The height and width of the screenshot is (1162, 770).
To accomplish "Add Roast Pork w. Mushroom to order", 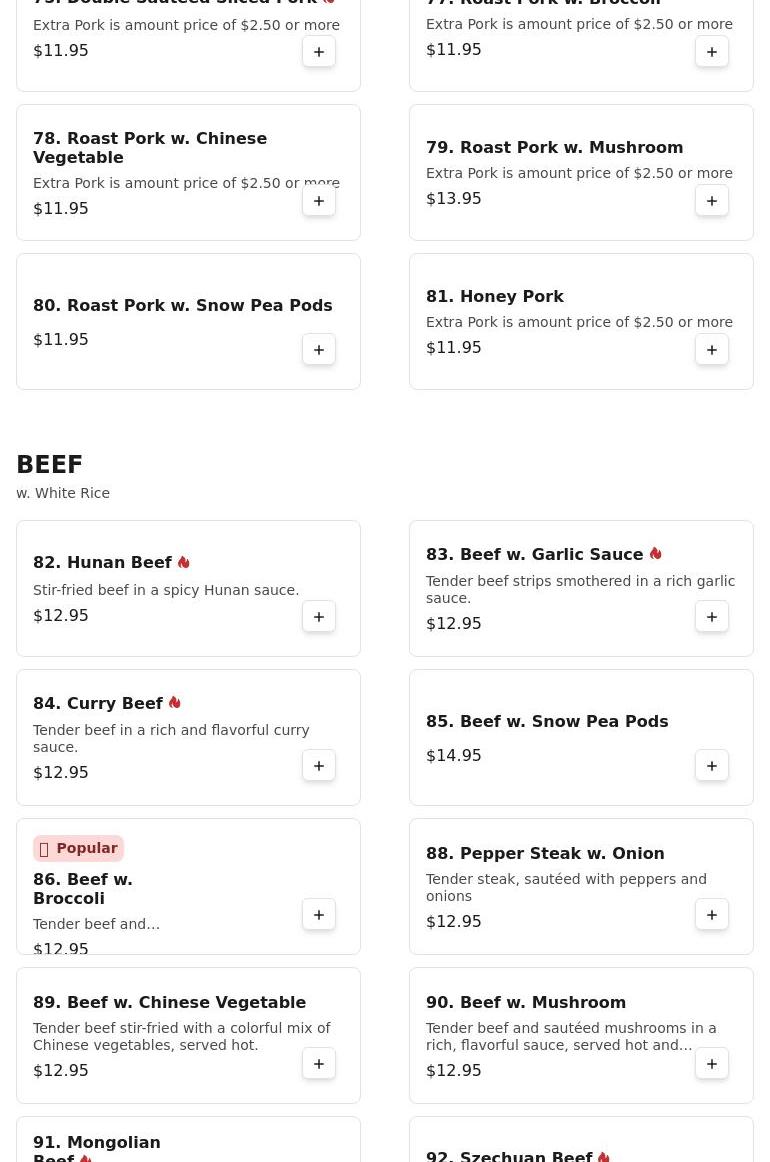I will click(712, 201).
